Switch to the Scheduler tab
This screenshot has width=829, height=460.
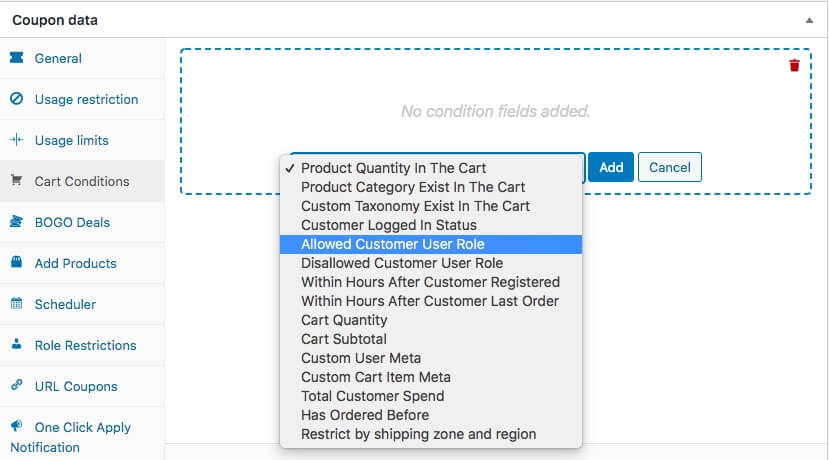pos(82,304)
